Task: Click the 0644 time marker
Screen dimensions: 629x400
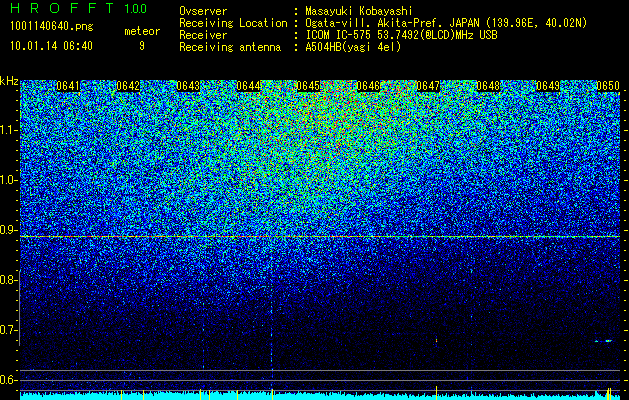Action: 248,86
